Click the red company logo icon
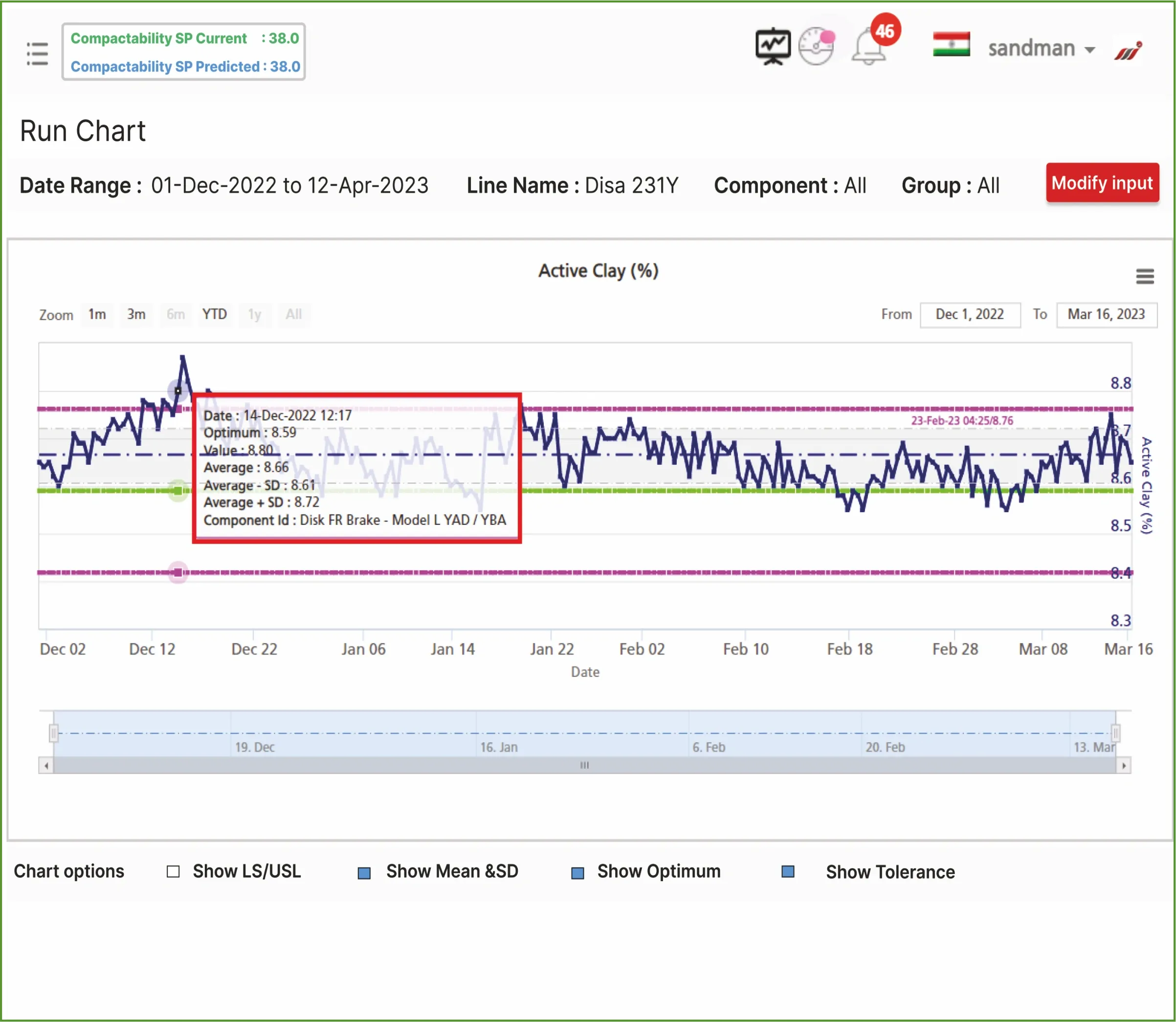Image resolution: width=1176 pixels, height=1022 pixels. (1128, 51)
